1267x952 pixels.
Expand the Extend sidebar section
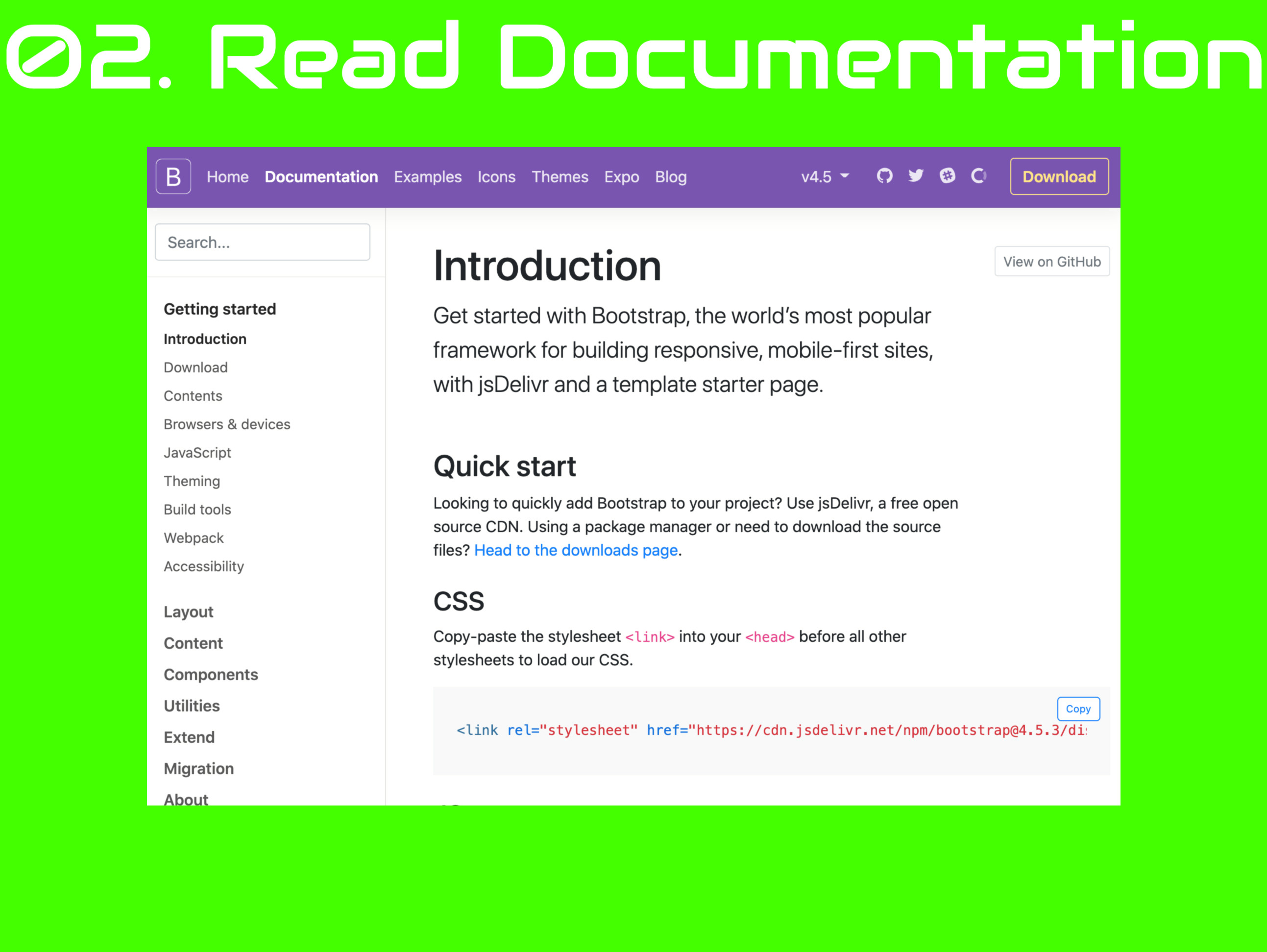[x=189, y=737]
